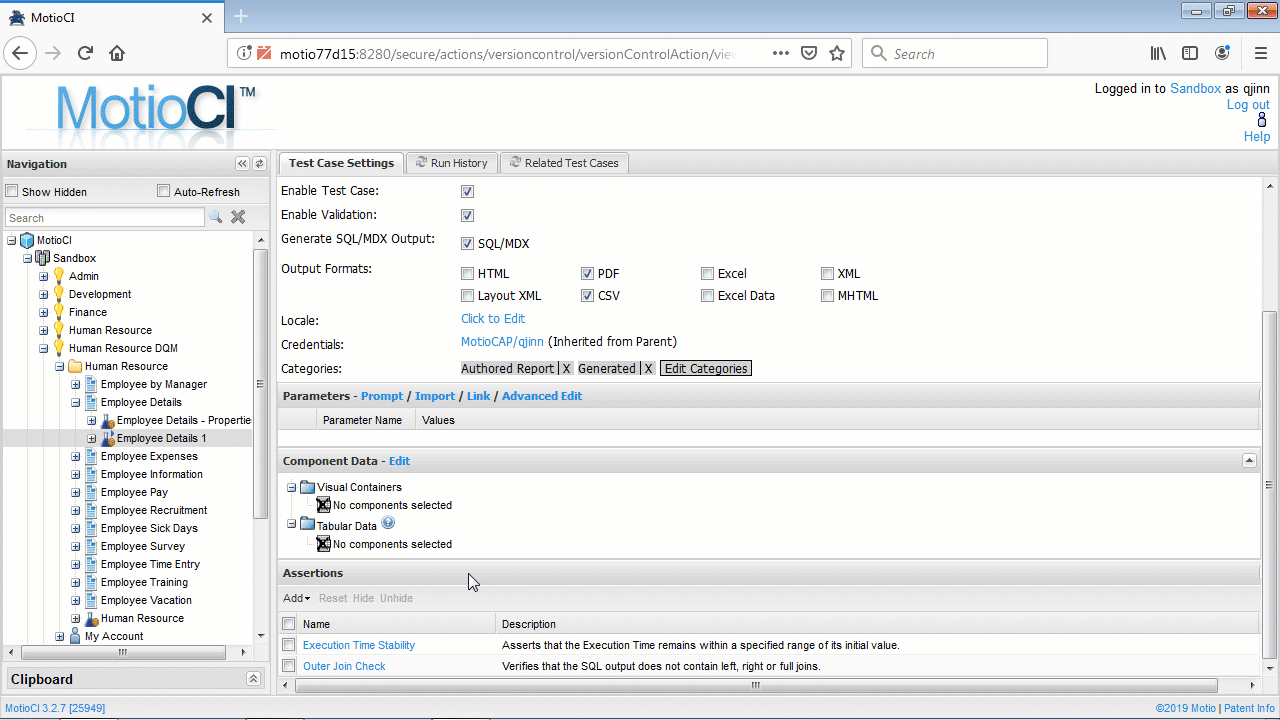The width and height of the screenshot is (1280, 720).
Task: Enable the Excel Data output format
Action: (707, 295)
